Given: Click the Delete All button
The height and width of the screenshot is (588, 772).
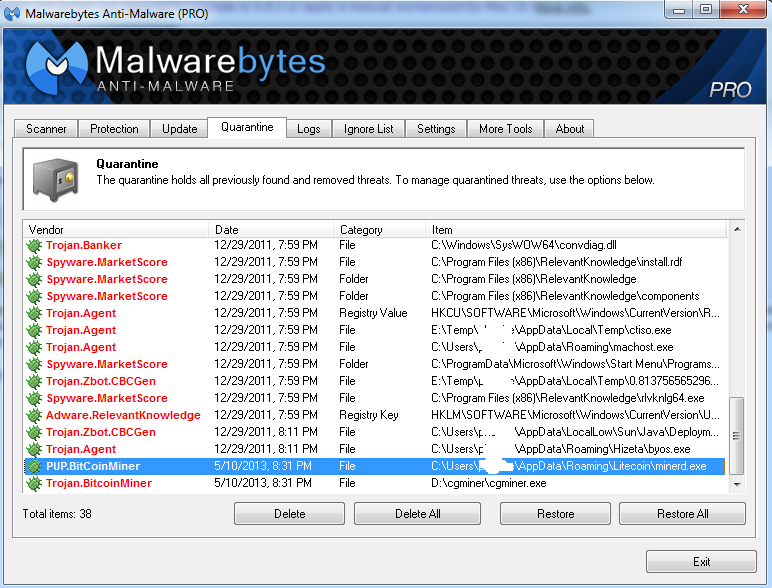Looking at the screenshot, I should (418, 514).
